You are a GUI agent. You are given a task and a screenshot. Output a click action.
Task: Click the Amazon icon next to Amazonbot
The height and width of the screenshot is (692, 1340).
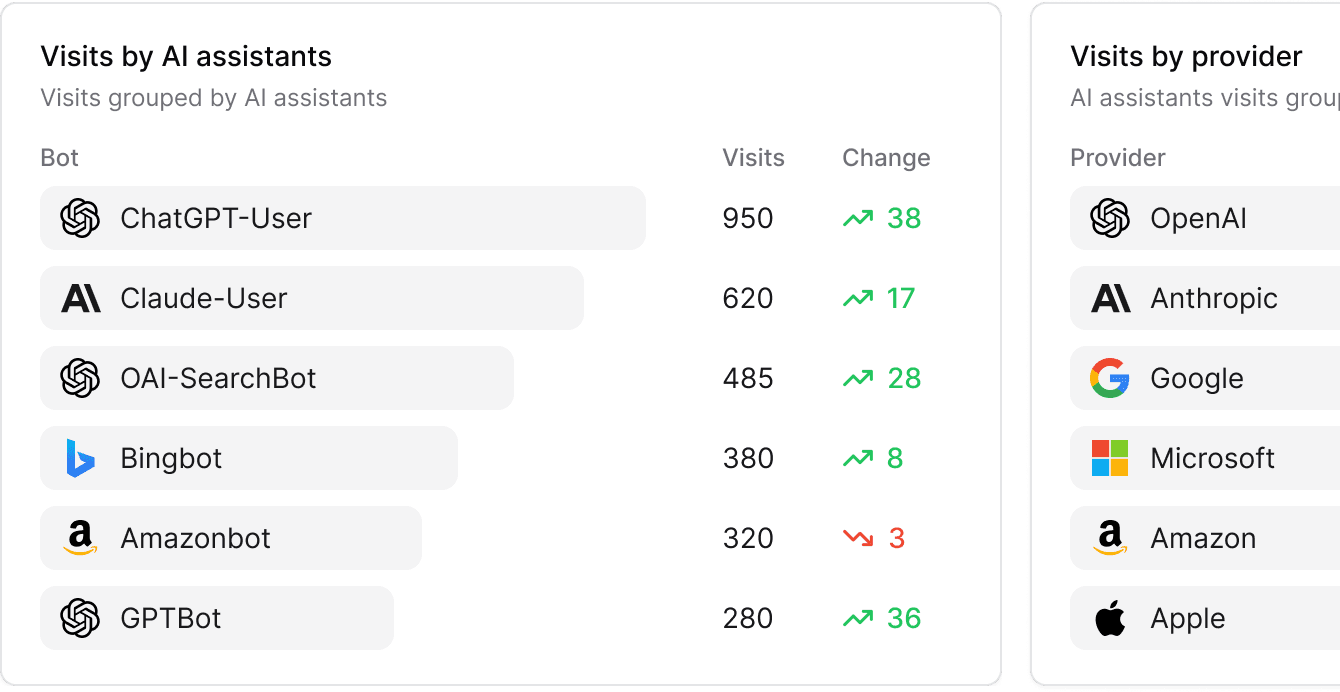tap(80, 538)
